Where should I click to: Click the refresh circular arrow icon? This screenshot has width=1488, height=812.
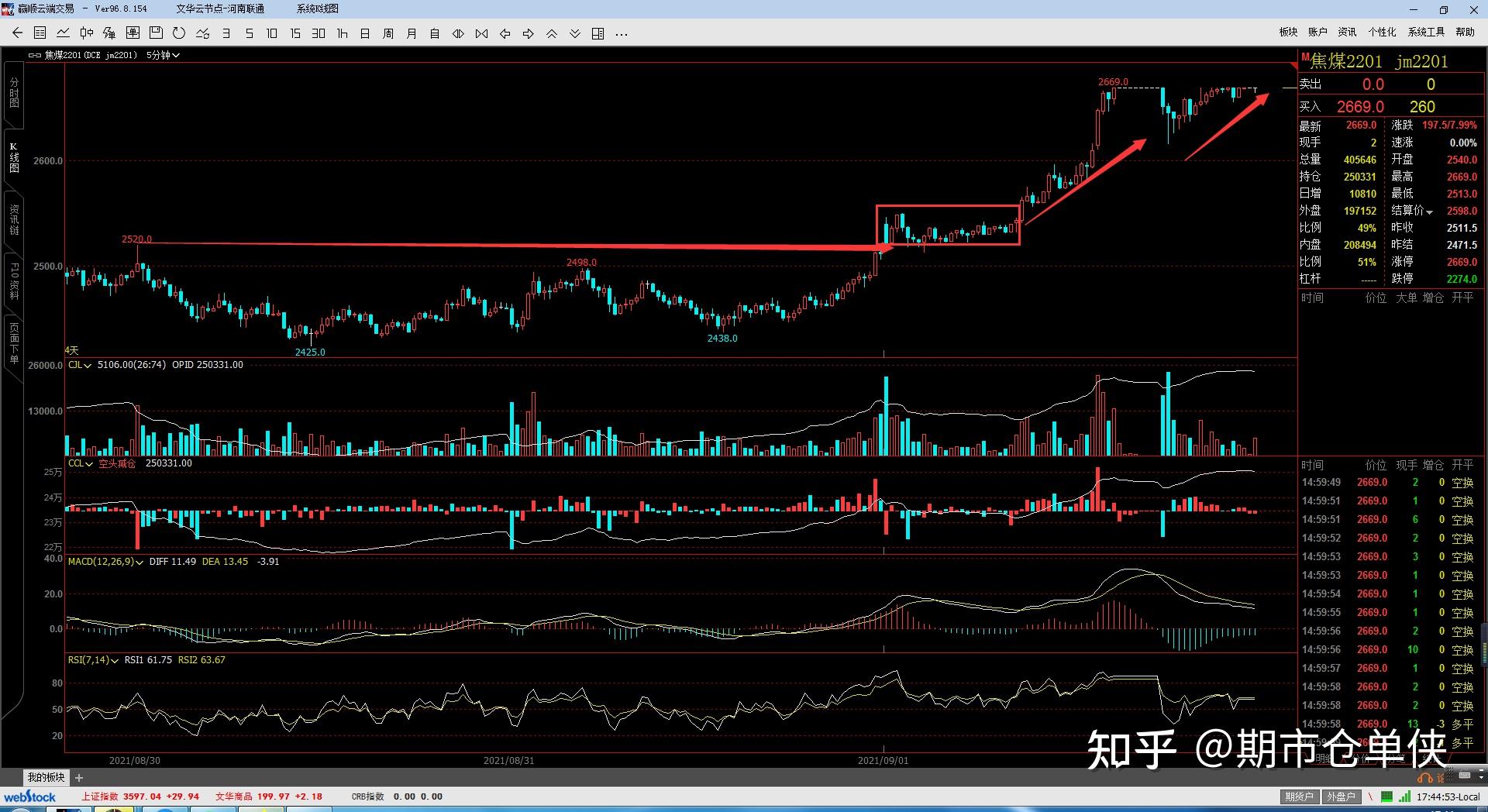click(179, 33)
